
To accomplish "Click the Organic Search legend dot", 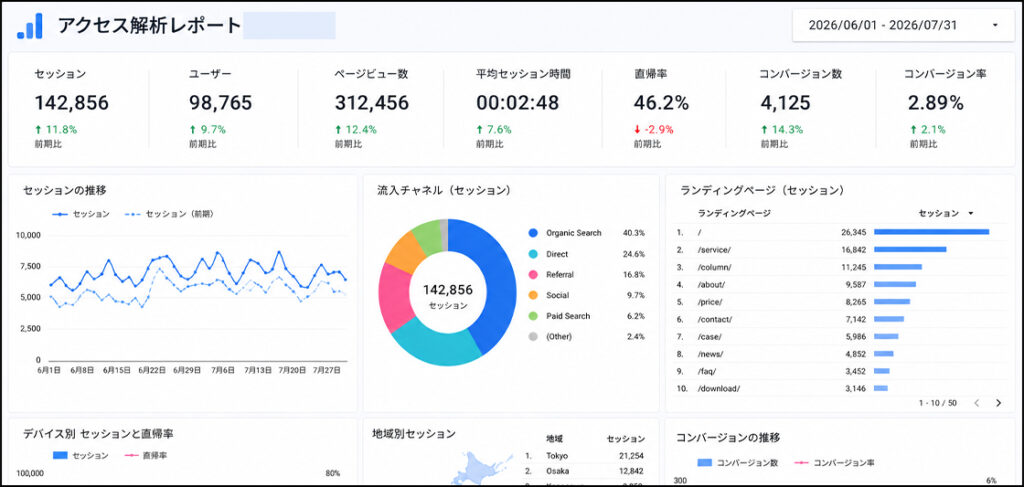I will tap(533, 233).
